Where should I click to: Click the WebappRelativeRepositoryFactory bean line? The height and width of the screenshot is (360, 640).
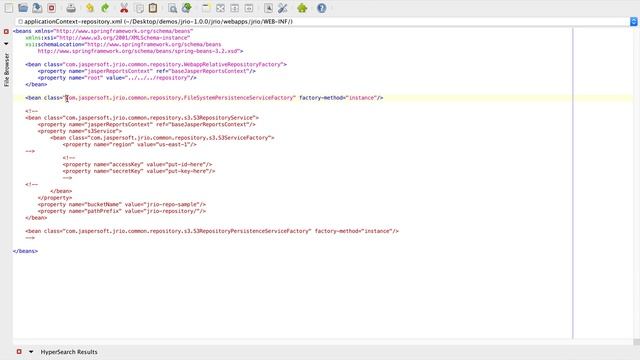point(156,64)
